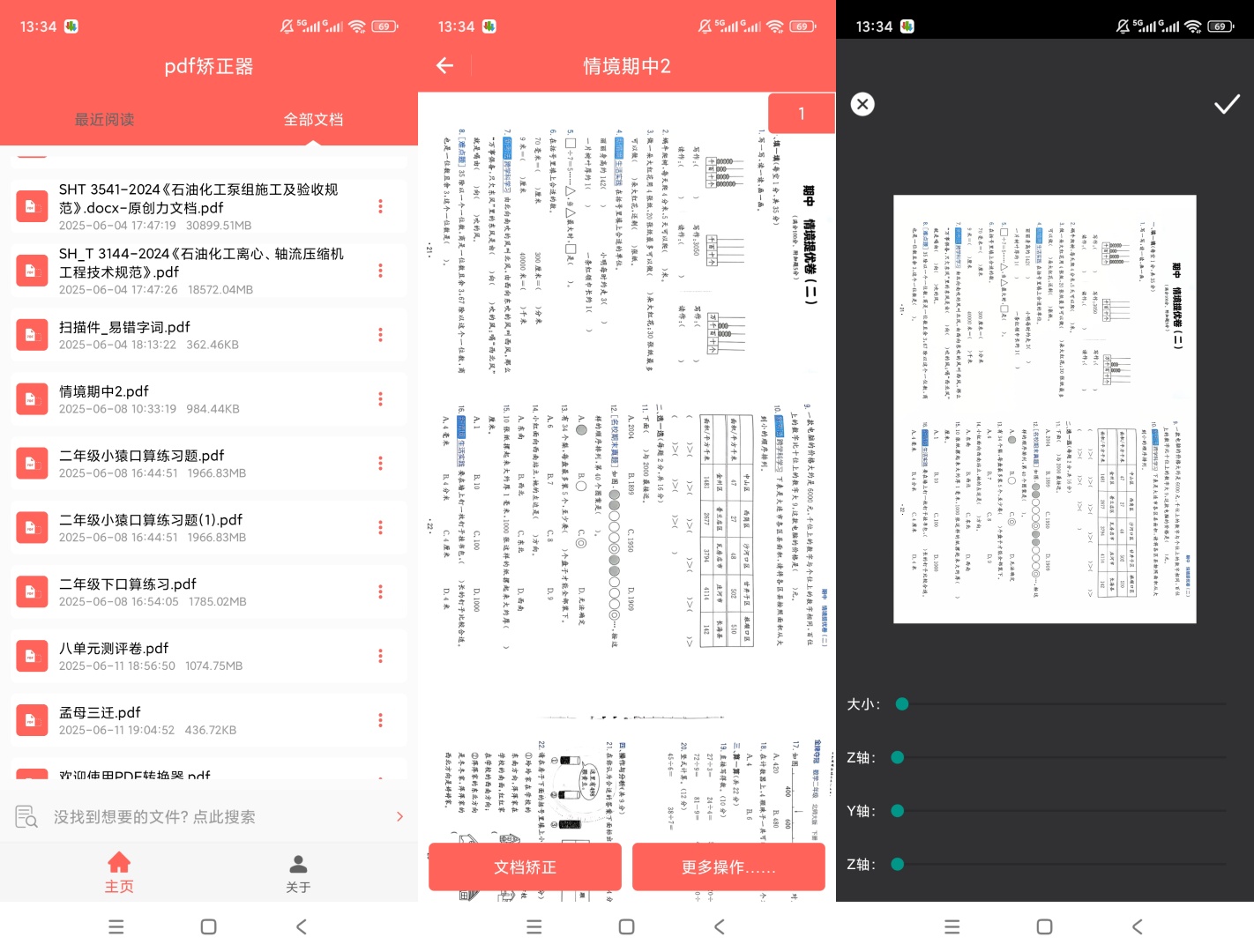Expand the options dots for 二年级小猿口算练习题.pdf
This screenshot has height=952, width=1254.
point(380,463)
